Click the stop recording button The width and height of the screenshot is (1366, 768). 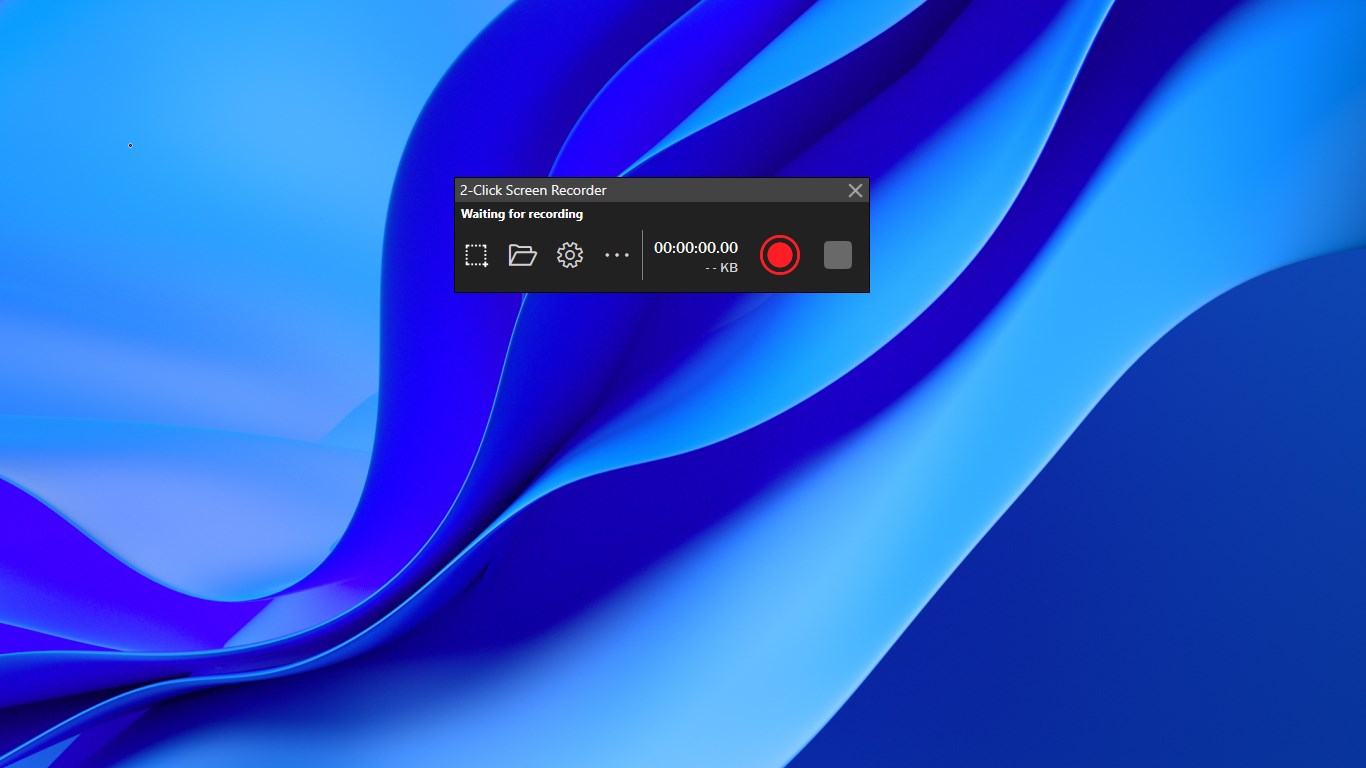pyautogui.click(x=837, y=255)
